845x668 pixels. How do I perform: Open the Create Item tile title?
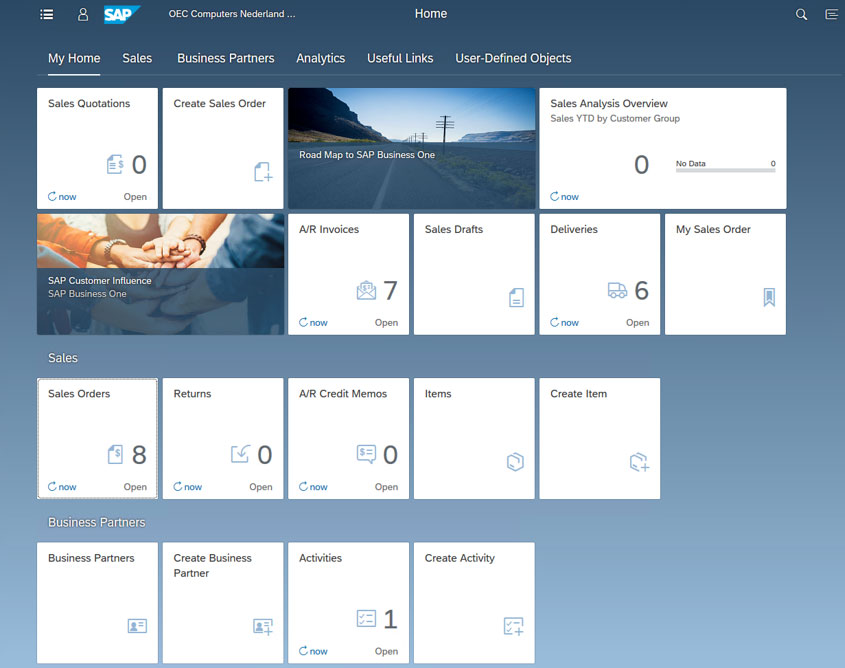[578, 394]
